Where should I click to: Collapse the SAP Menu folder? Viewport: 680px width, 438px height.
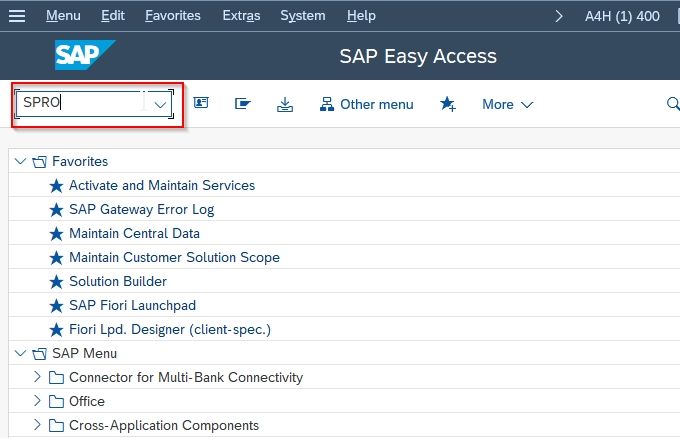20,353
